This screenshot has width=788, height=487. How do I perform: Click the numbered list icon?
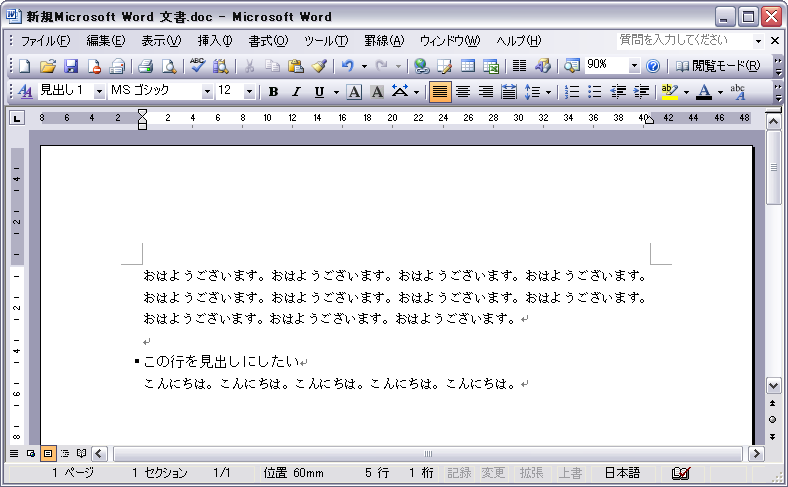click(572, 92)
